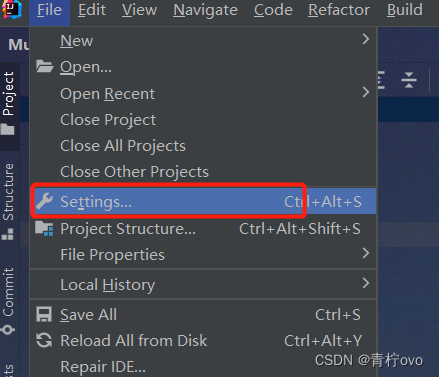Expand the New submenu arrow
Screen dimensions: 439x377
(x=366, y=39)
